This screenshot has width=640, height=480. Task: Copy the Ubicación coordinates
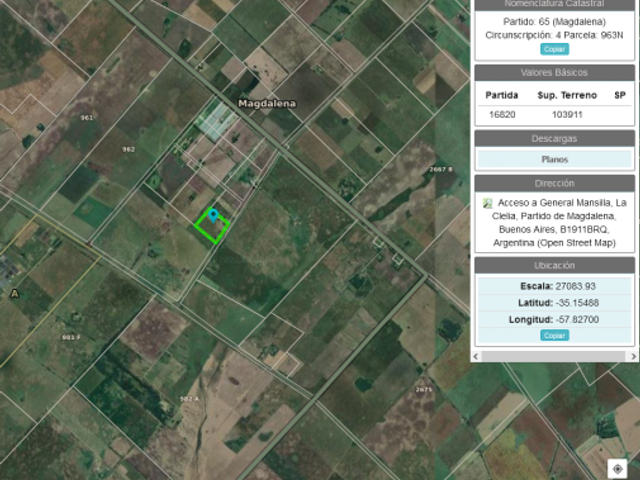tap(554, 335)
